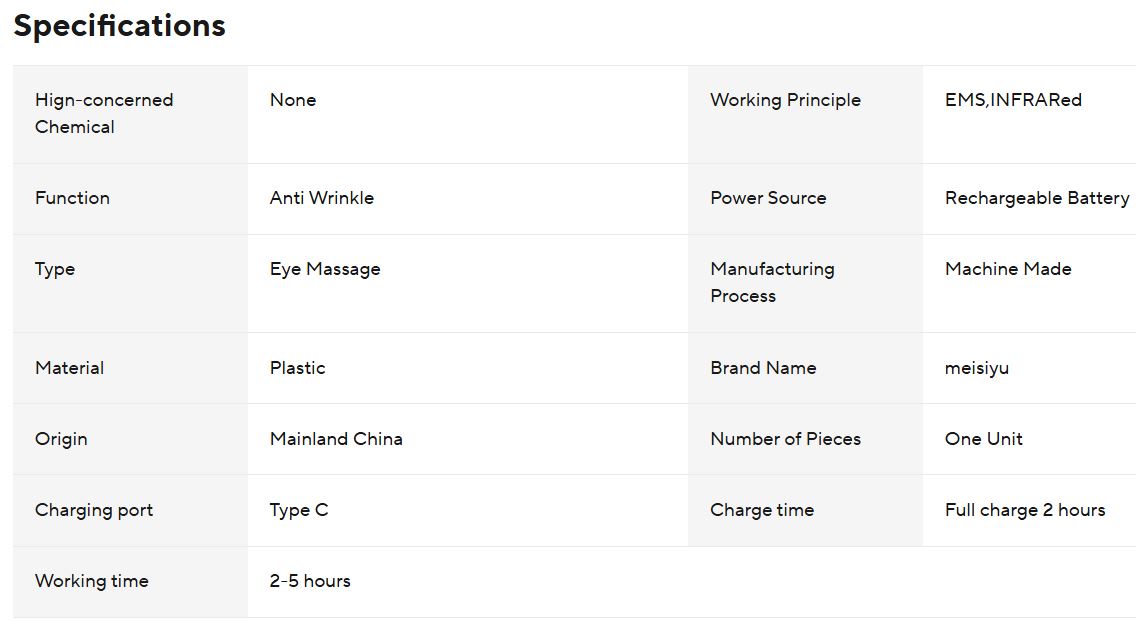Viewport: 1136px width, 621px height.
Task: Click the Eye Massage value
Action: [x=325, y=270]
